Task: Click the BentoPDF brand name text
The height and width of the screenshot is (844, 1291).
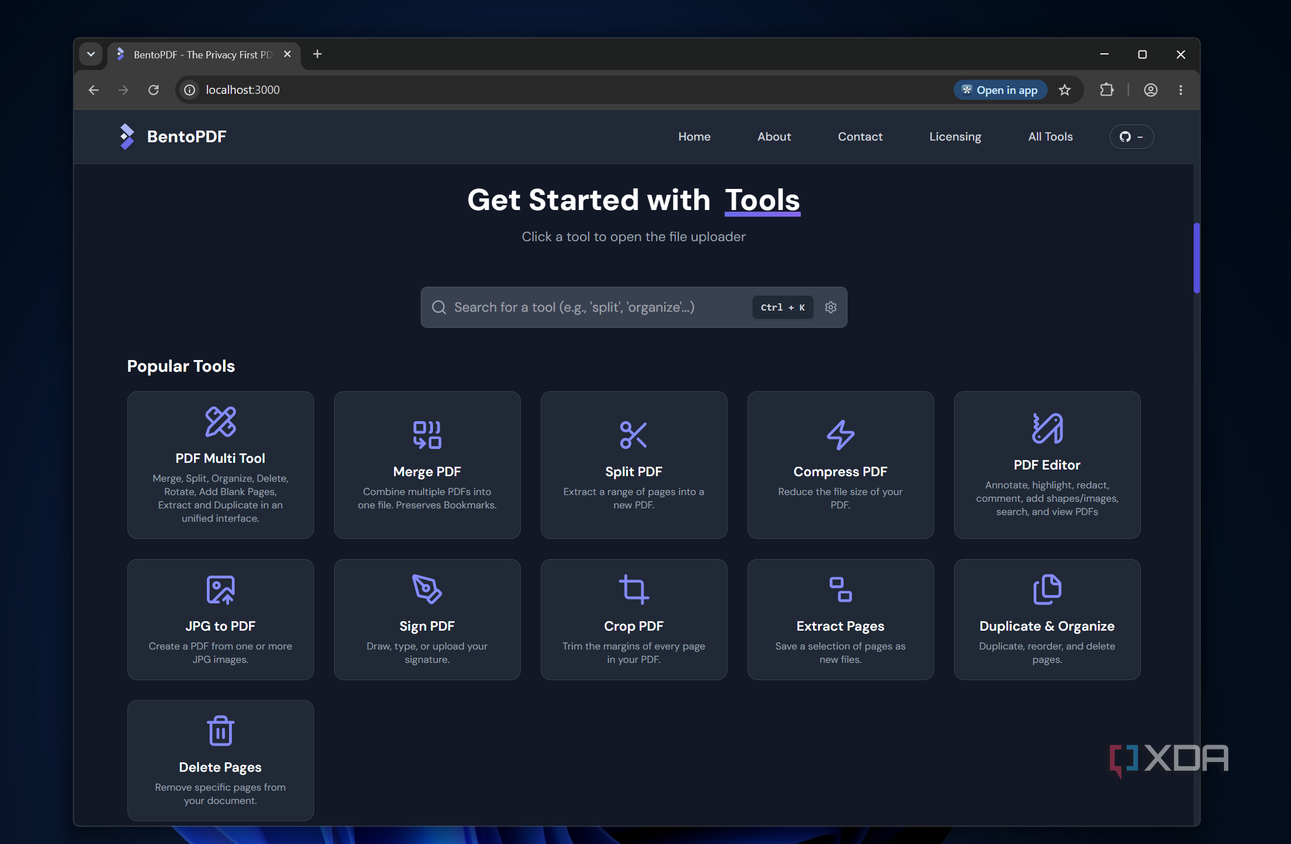Action: (x=187, y=137)
